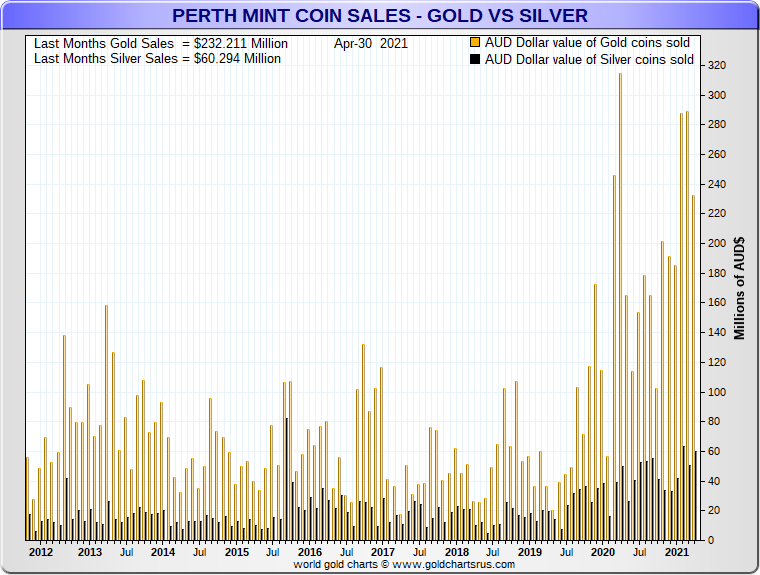Screen dimensions: 760x575
Task: Click legend text 'AUD Dollar value of Gold coins sold'
Action: (587, 43)
